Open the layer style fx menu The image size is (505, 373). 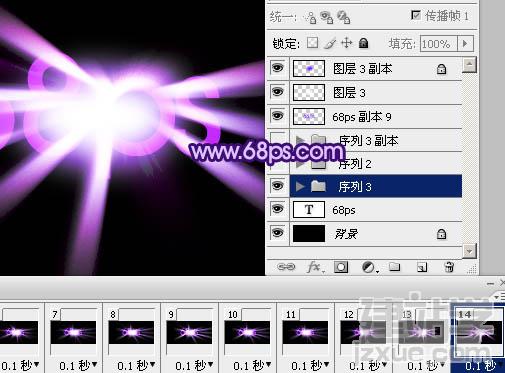[x=315, y=267]
